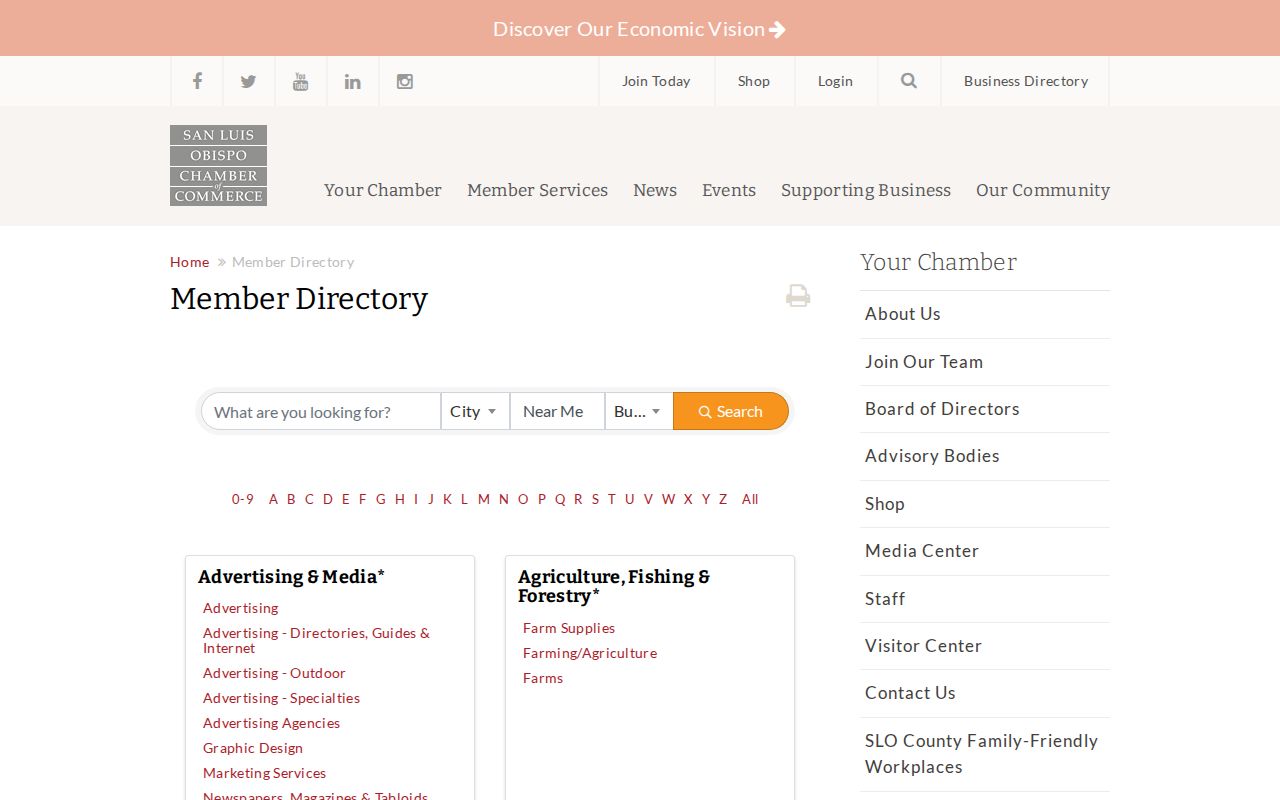Open About Us in sidebar
1280x800 pixels.
(x=985, y=314)
